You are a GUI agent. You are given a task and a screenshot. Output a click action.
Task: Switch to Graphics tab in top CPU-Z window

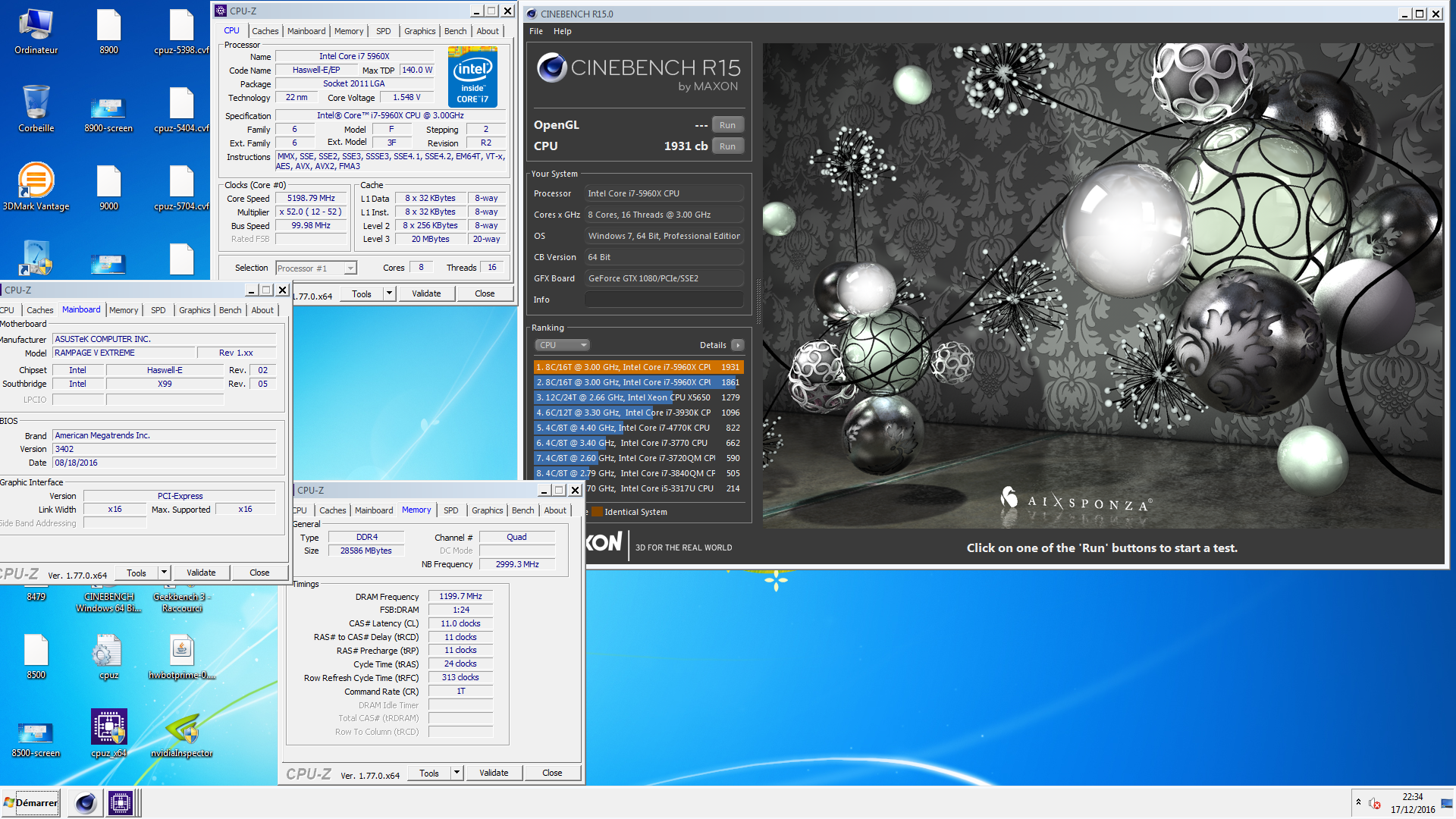pyautogui.click(x=419, y=31)
